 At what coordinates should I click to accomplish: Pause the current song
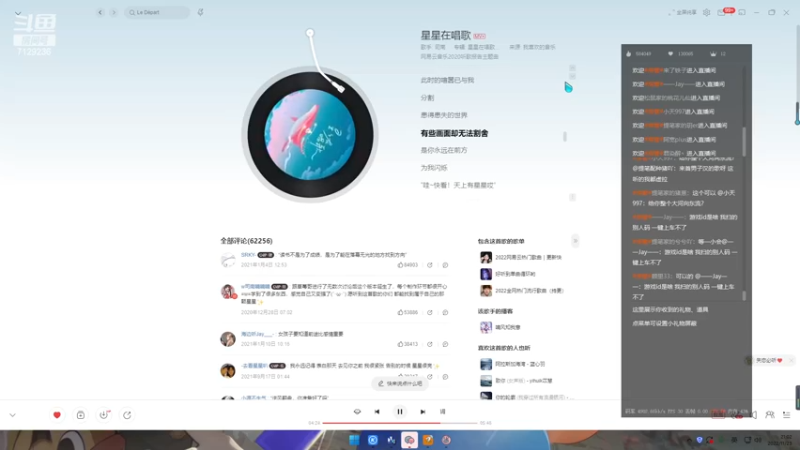click(x=400, y=412)
